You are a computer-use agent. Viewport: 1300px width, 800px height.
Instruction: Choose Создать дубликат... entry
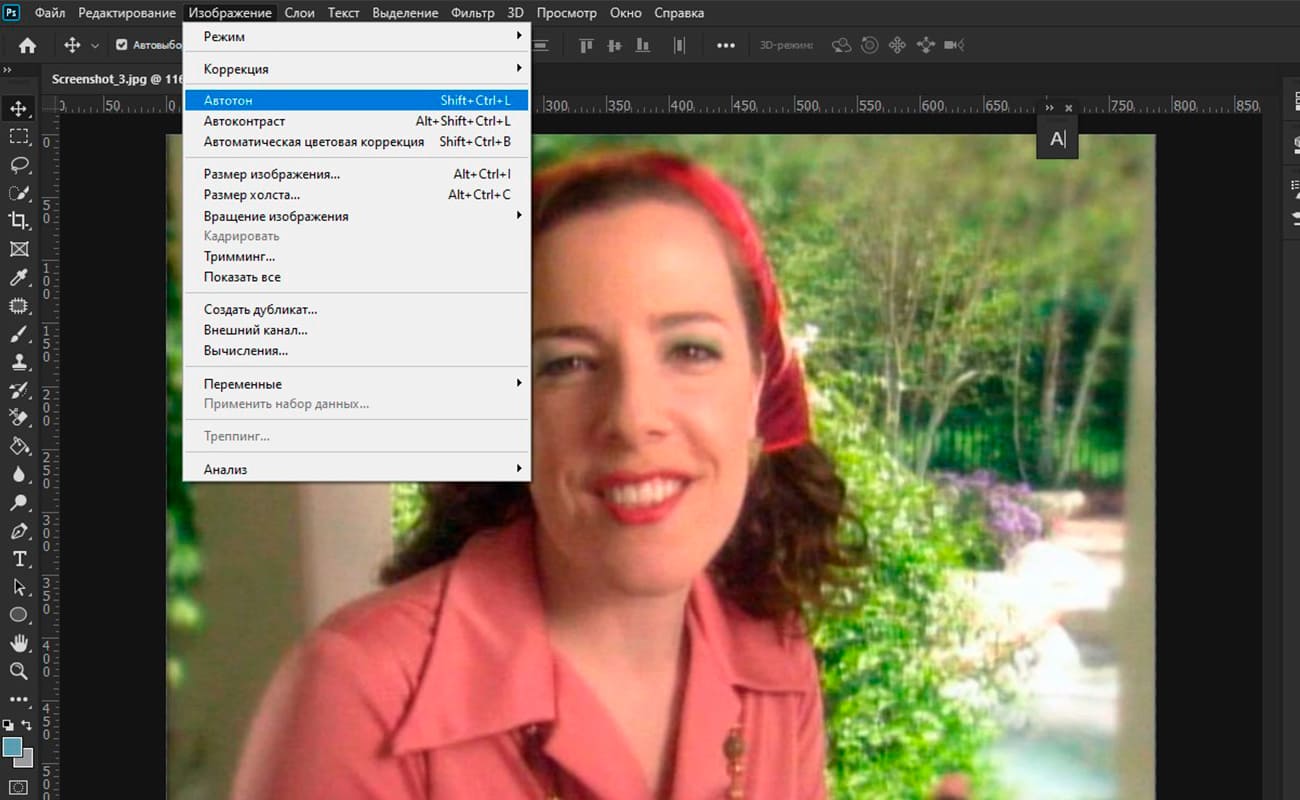point(357,310)
